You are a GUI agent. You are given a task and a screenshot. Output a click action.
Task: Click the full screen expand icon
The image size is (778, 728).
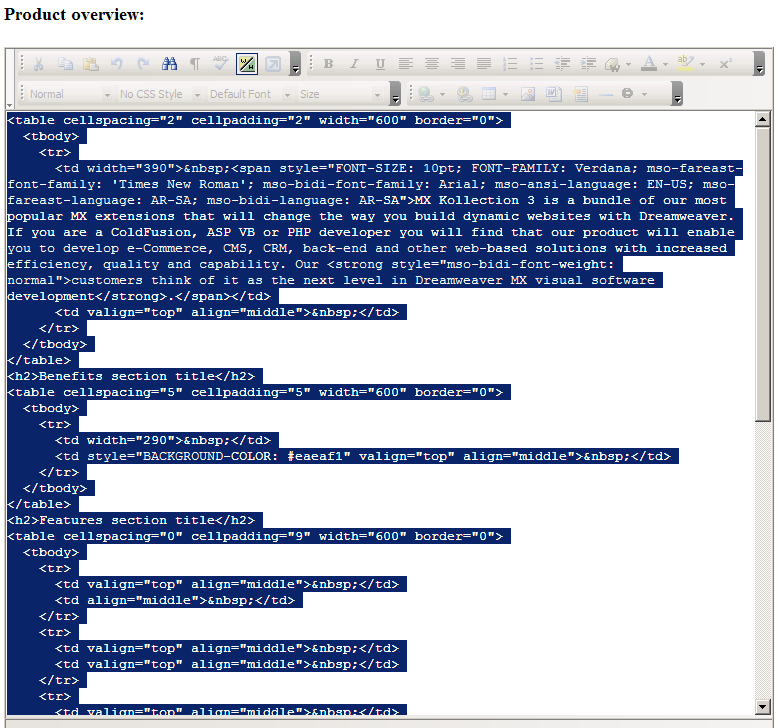pos(273,64)
